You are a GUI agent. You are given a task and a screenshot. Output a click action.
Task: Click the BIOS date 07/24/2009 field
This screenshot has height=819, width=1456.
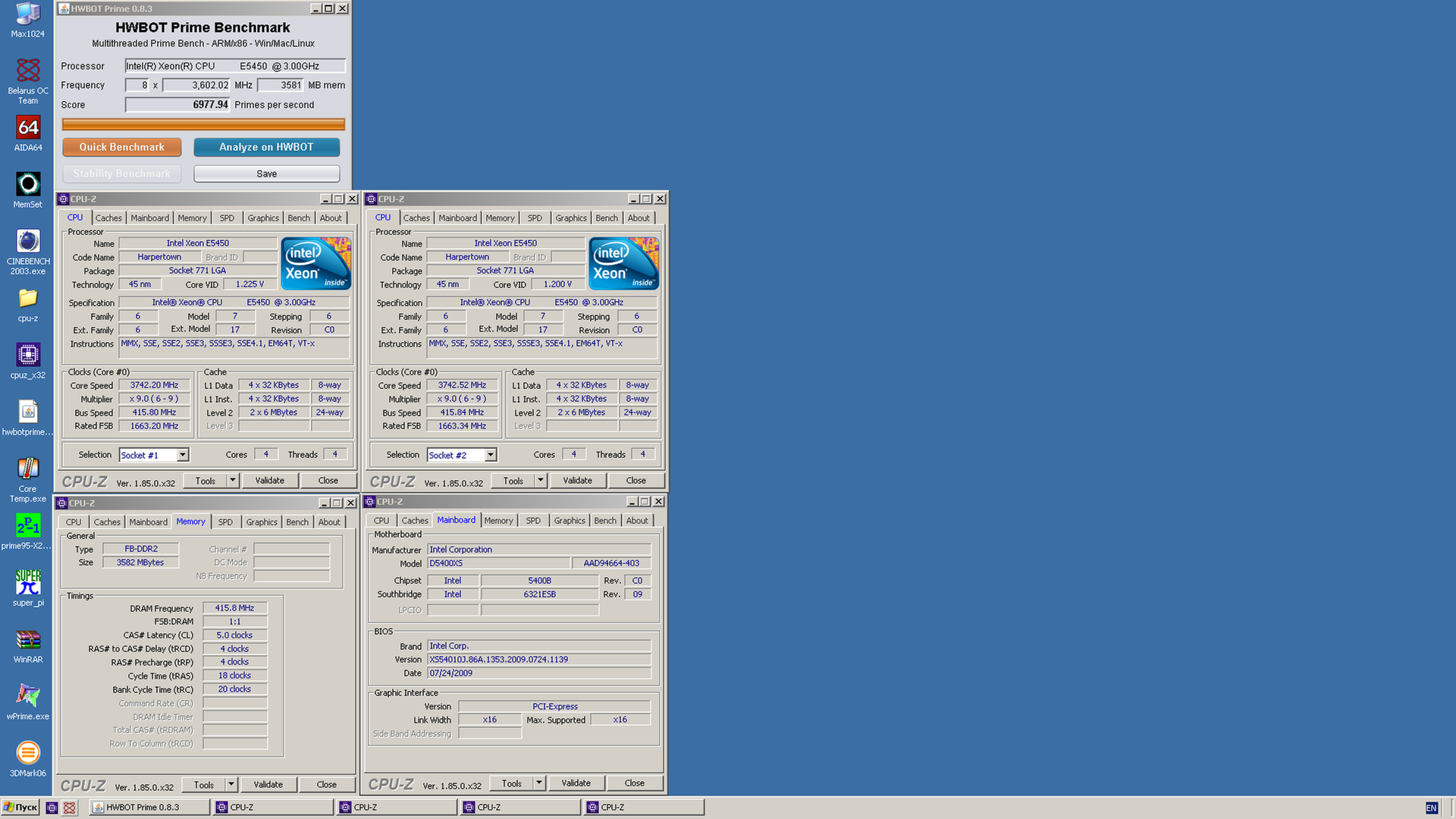point(539,673)
